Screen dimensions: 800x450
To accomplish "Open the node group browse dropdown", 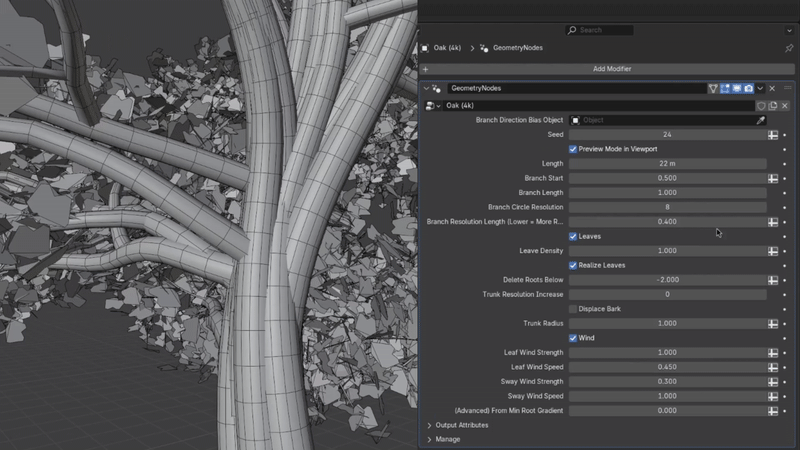I will [x=433, y=106].
